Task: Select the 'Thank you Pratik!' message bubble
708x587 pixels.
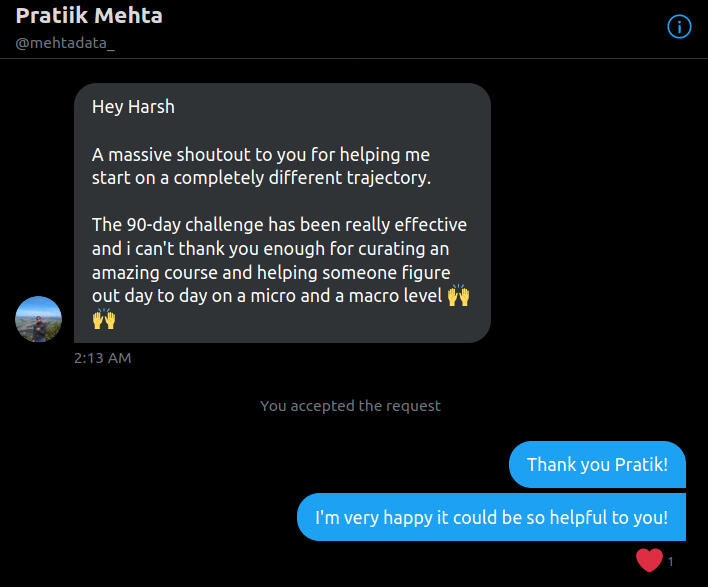Action: point(597,464)
